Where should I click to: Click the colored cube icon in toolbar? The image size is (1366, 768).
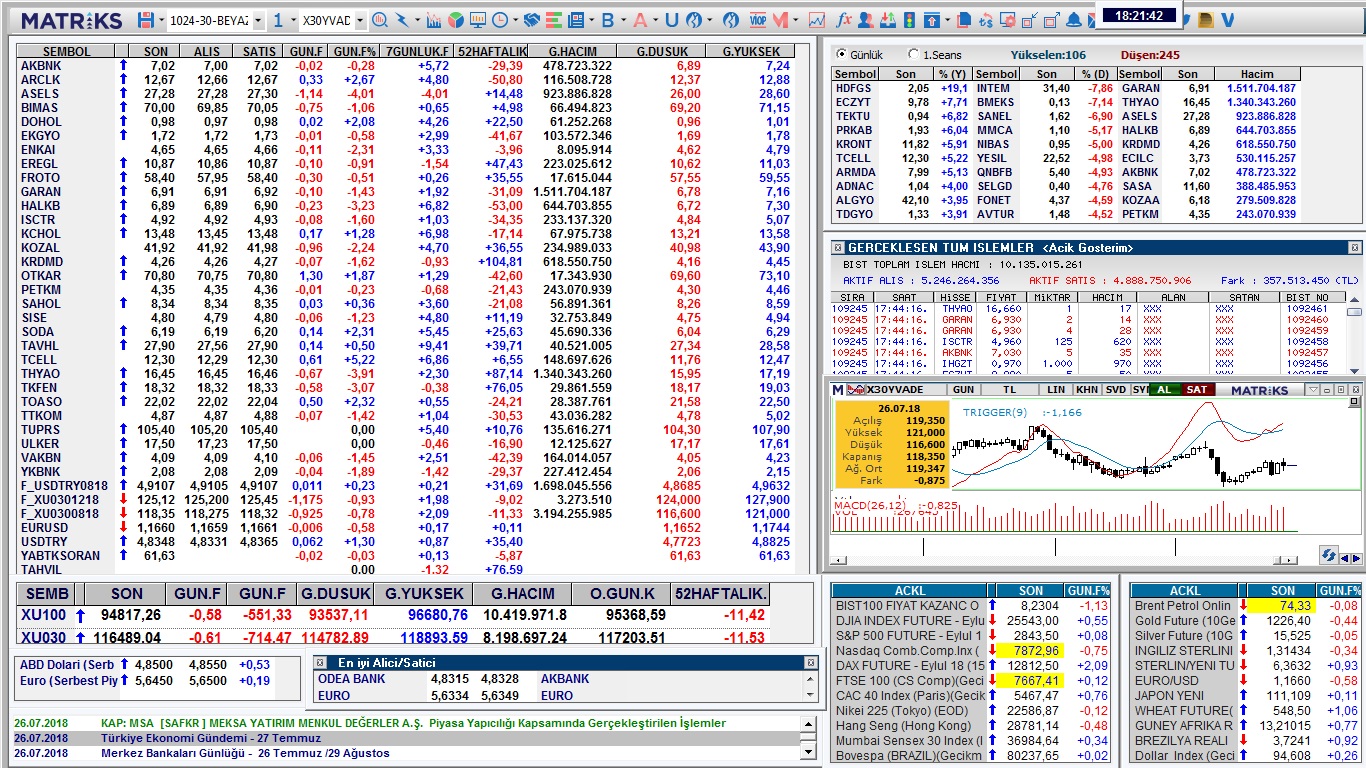(455, 20)
